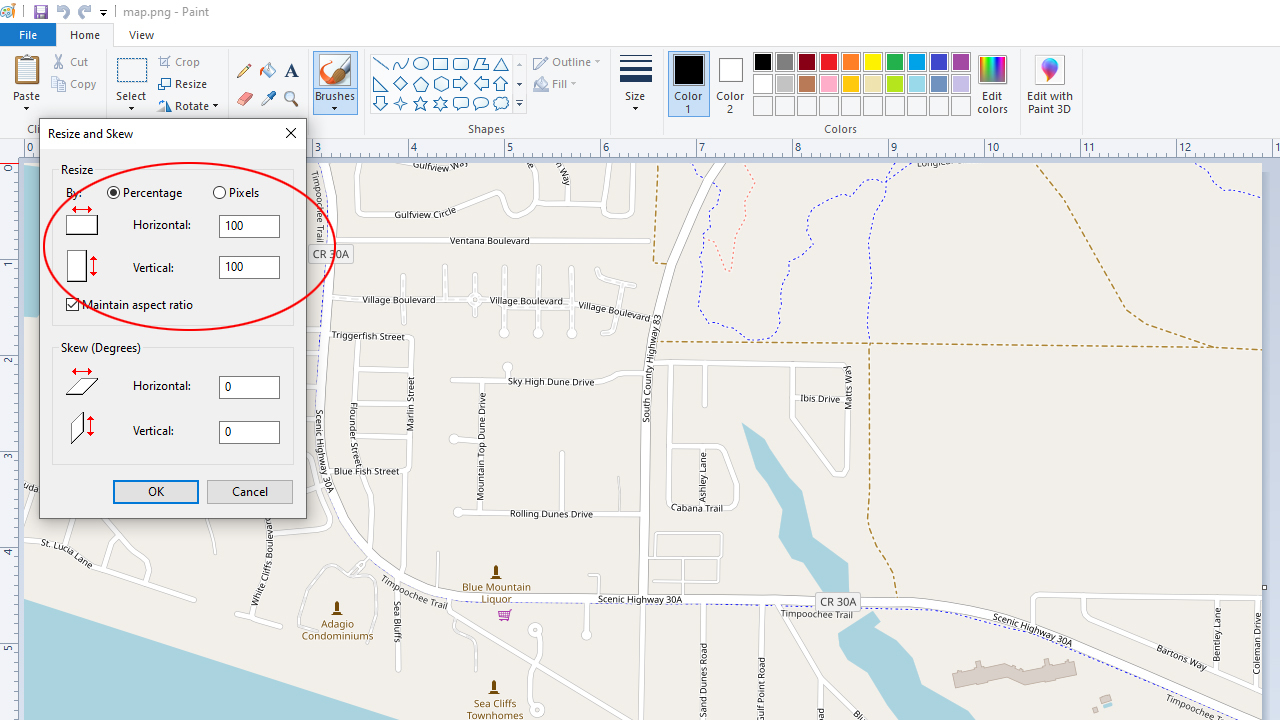This screenshot has height=720, width=1280.
Task: Pick the Four-point star shape
Action: (401, 104)
